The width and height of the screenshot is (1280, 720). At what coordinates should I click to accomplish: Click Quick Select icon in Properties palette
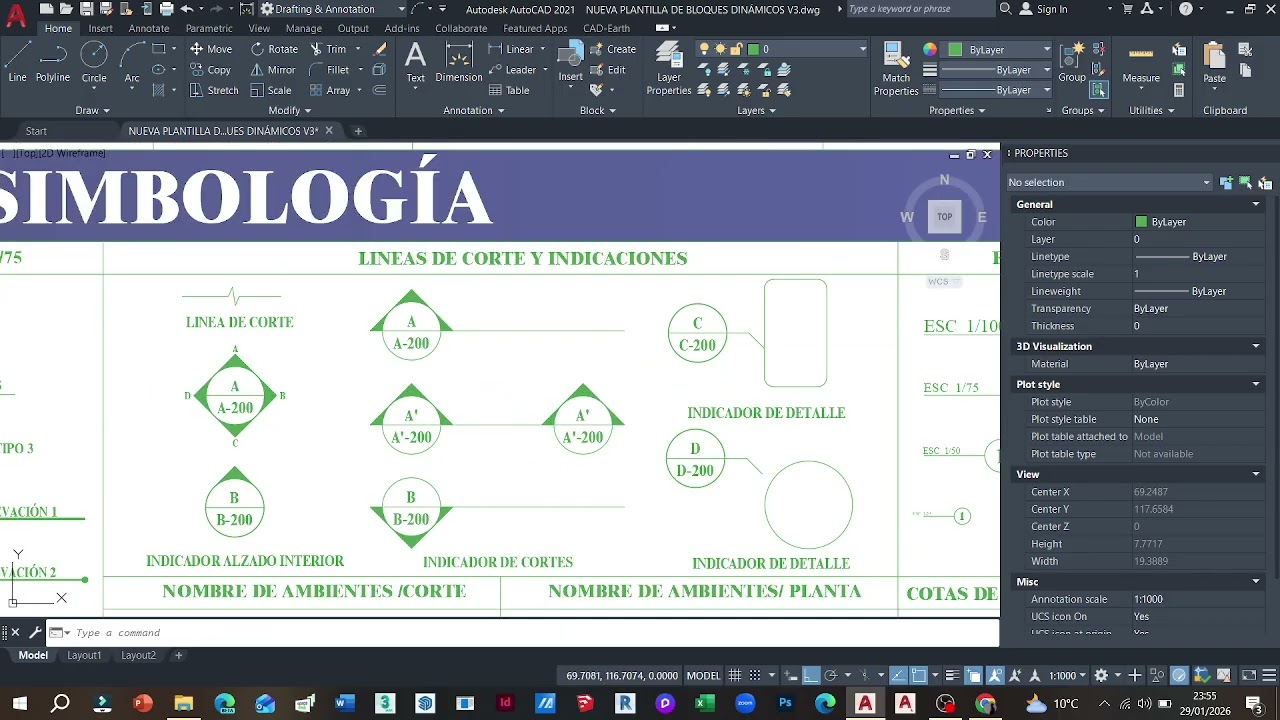pyautogui.click(x=1265, y=182)
